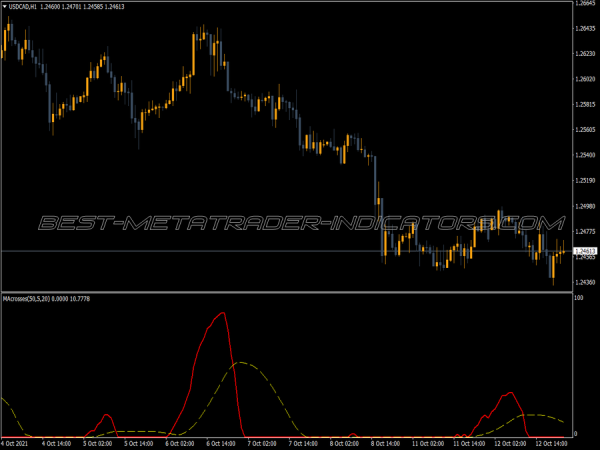
Task: Click the 12 Oct 14:00 time label
Action: tap(551, 444)
